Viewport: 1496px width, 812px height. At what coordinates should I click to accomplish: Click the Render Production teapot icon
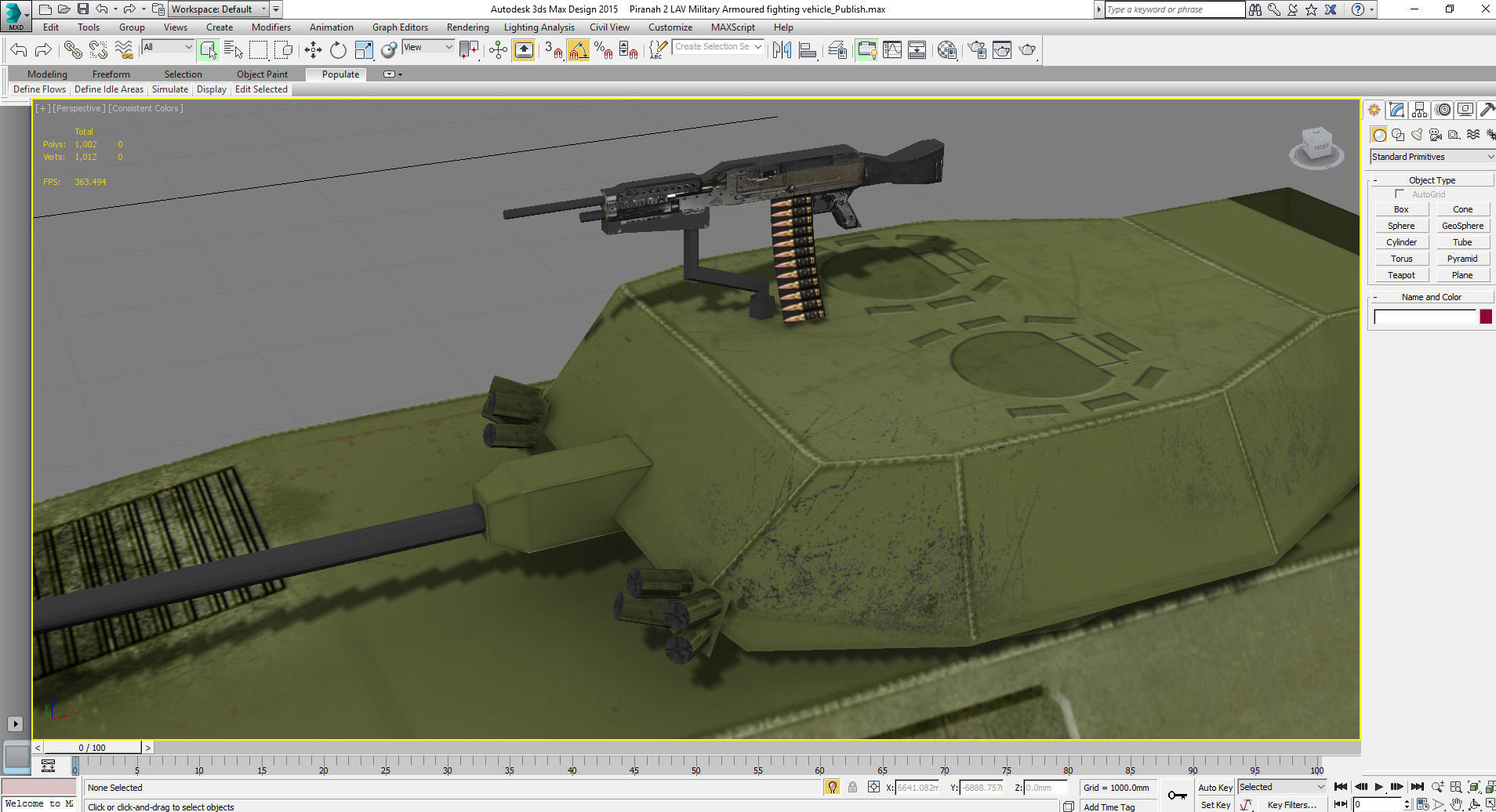(1027, 50)
